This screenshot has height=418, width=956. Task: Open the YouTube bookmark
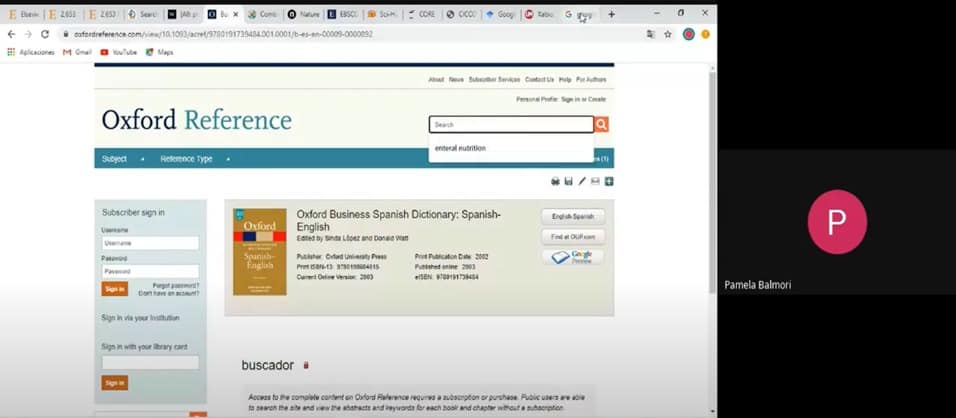pos(119,52)
